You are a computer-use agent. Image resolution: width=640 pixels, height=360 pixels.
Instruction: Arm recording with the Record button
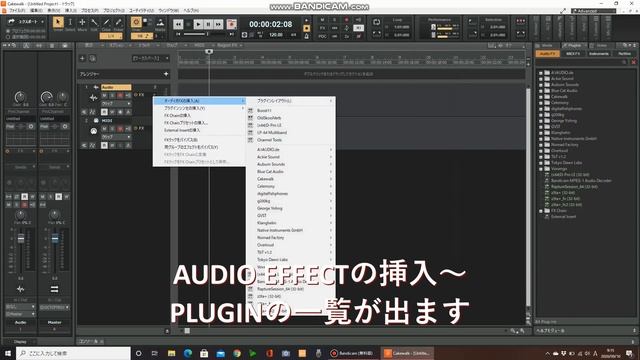[x=231, y=24]
